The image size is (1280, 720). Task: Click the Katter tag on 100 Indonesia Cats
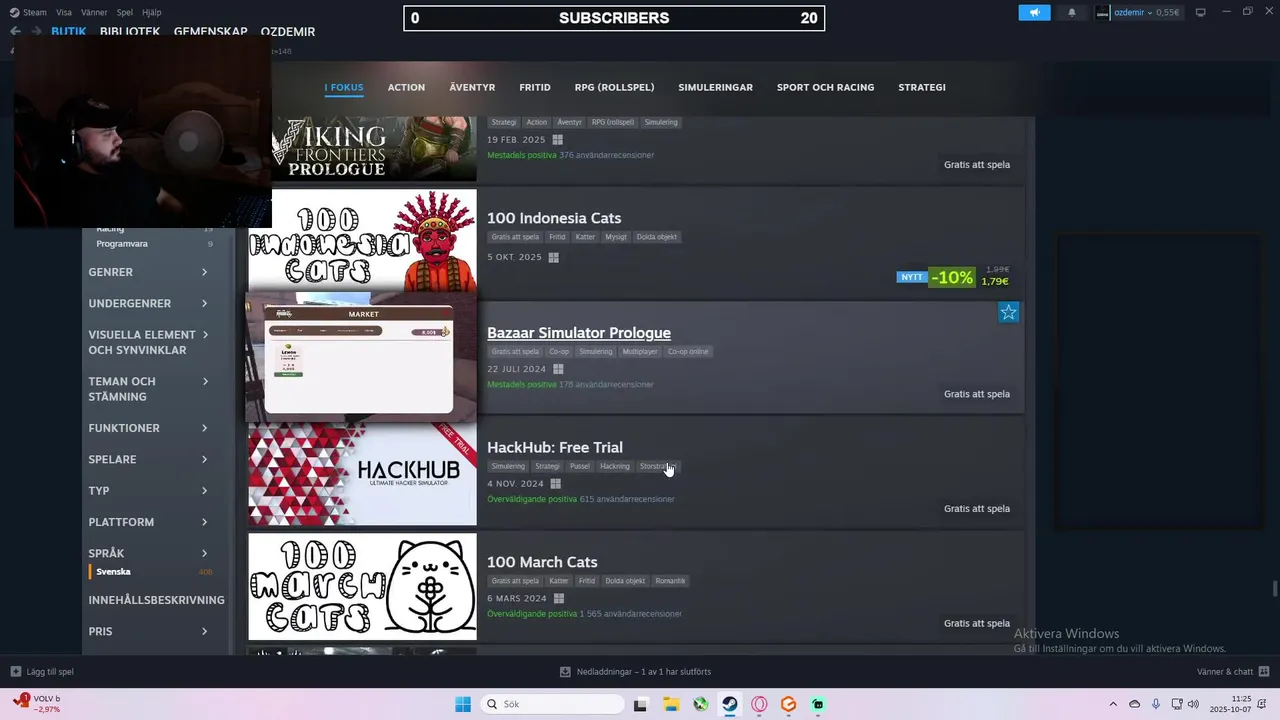point(585,237)
